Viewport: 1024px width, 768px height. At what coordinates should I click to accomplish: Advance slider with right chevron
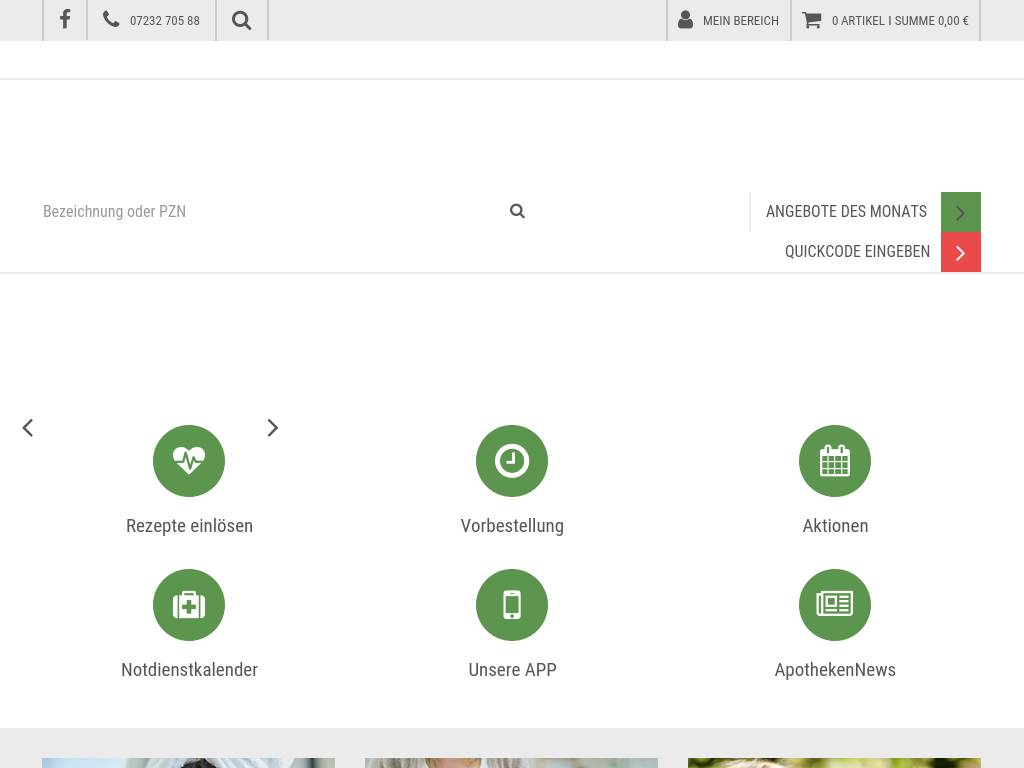(x=272, y=428)
